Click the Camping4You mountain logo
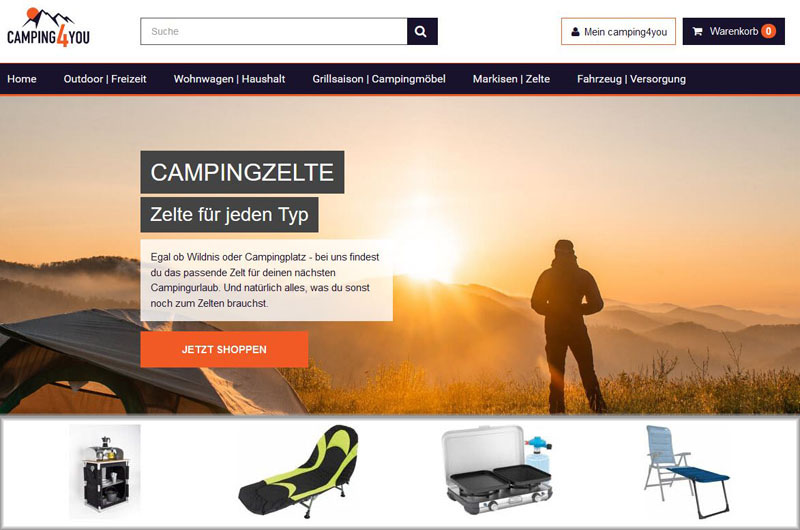 pyautogui.click(x=48, y=28)
